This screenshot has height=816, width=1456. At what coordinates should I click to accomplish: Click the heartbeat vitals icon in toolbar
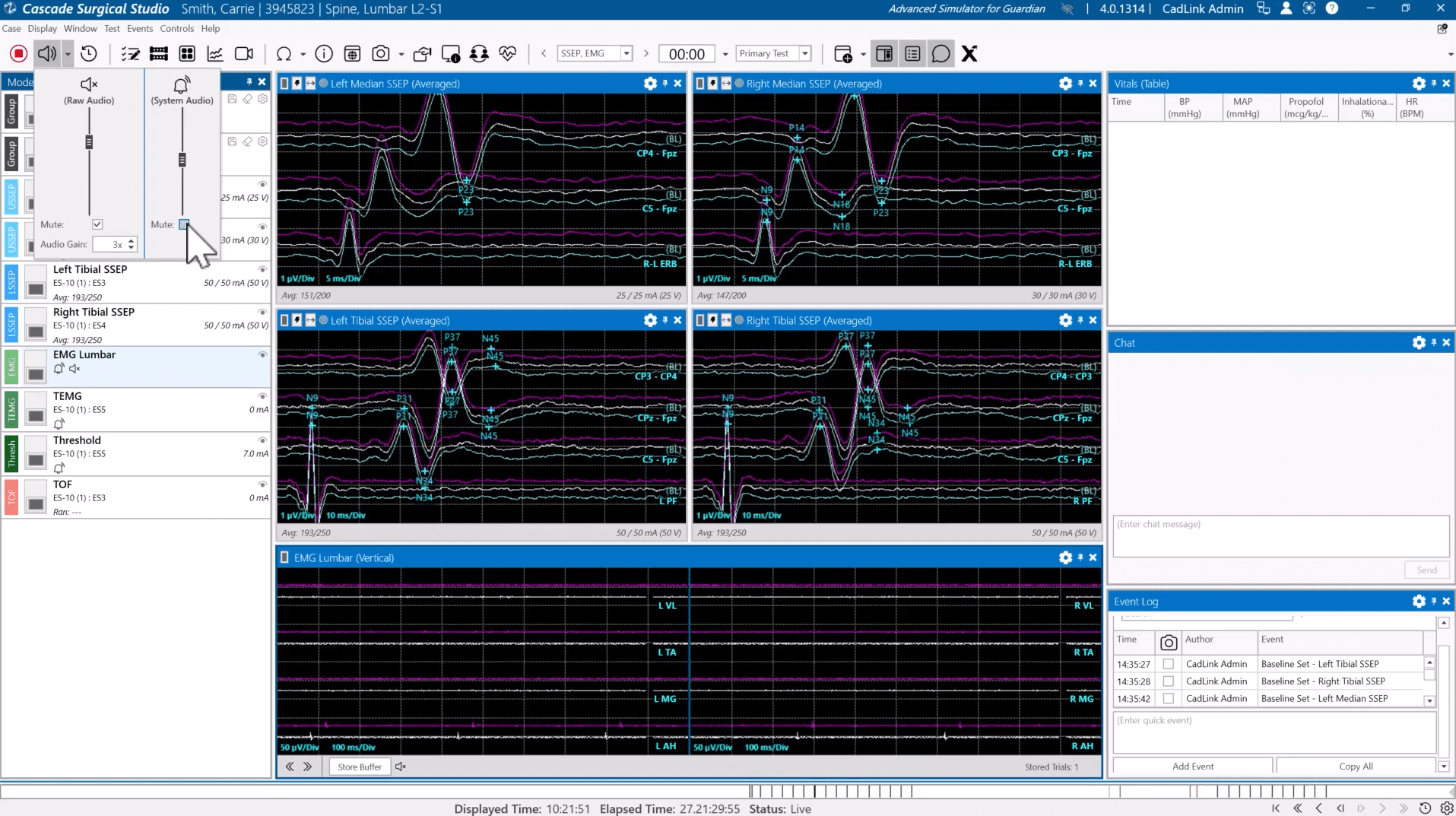[508, 54]
